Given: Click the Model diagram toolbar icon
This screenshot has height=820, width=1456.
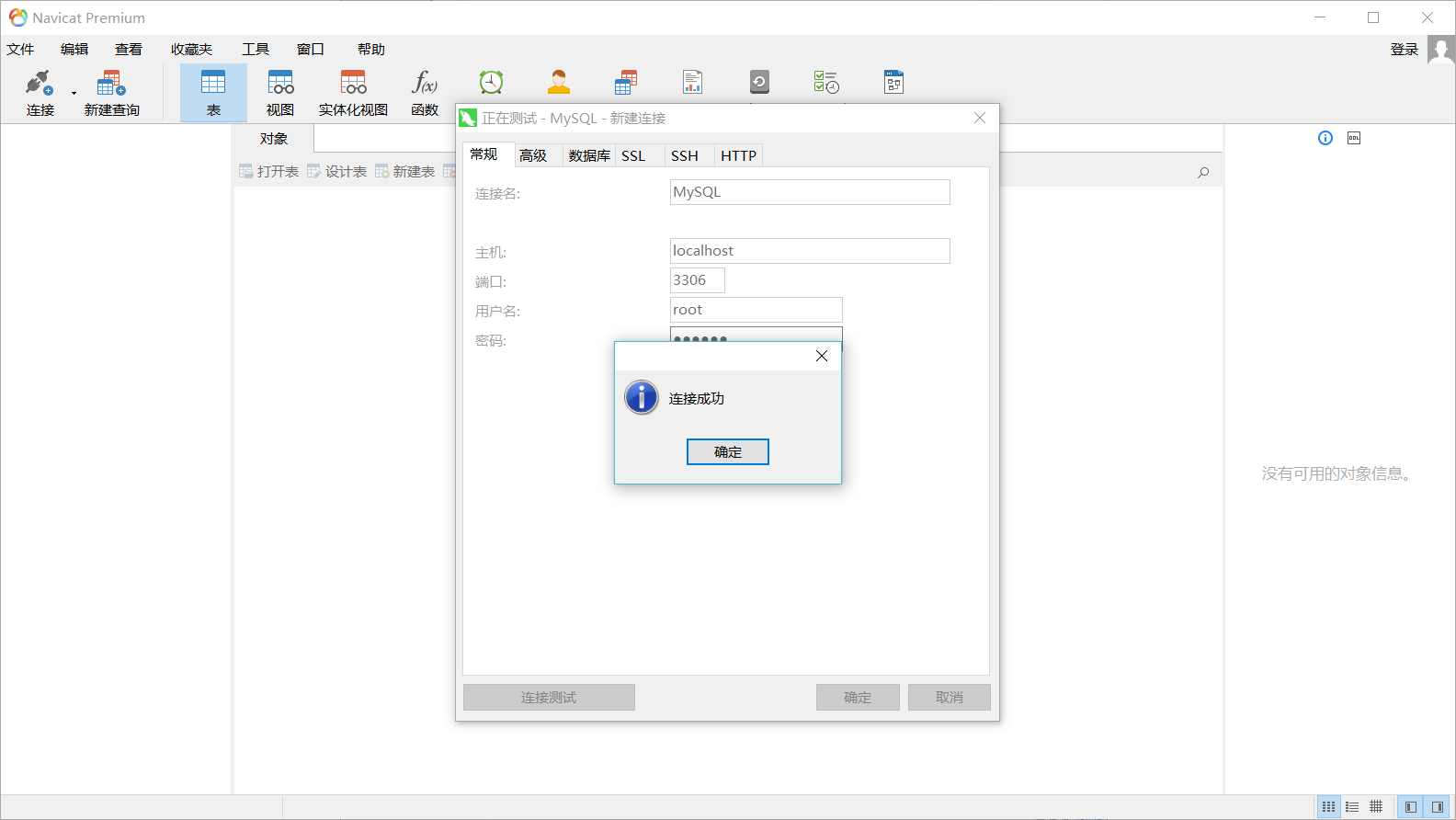Looking at the screenshot, I should [x=893, y=83].
